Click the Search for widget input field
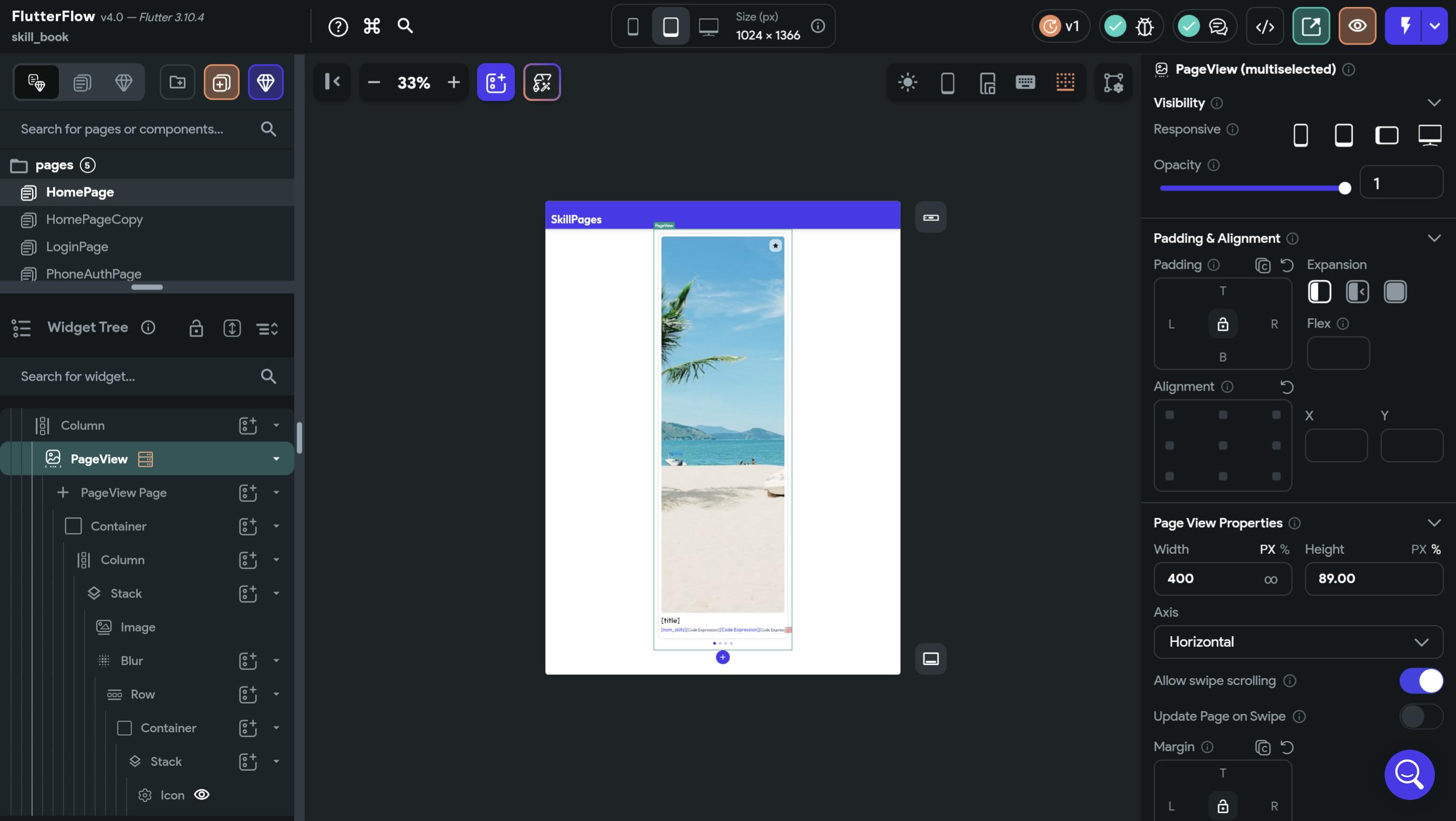This screenshot has width=1456, height=821. [136, 376]
